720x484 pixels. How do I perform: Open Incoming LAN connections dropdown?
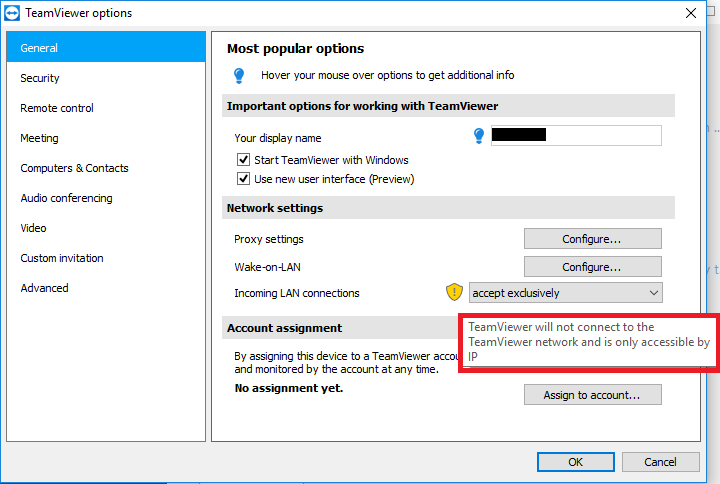(565, 293)
